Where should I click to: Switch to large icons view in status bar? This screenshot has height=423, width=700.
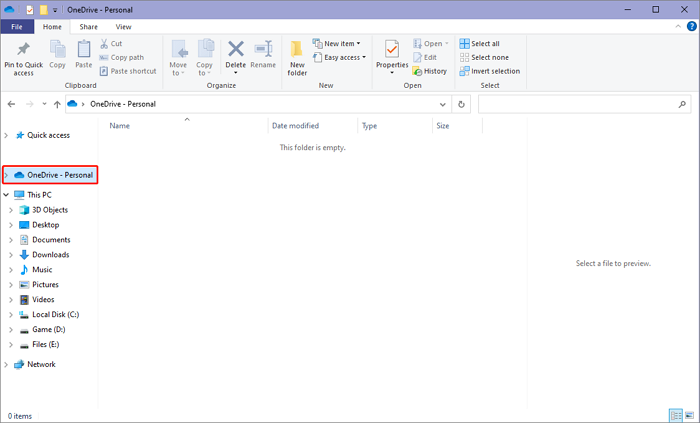tap(687, 415)
